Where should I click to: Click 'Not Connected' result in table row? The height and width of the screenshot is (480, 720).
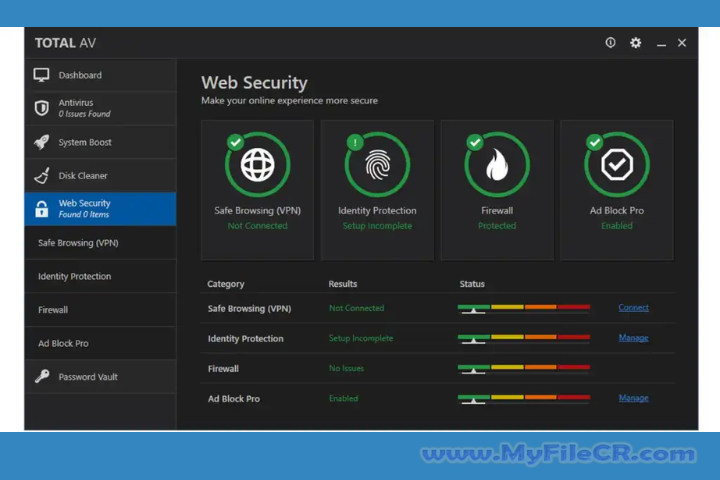356,308
